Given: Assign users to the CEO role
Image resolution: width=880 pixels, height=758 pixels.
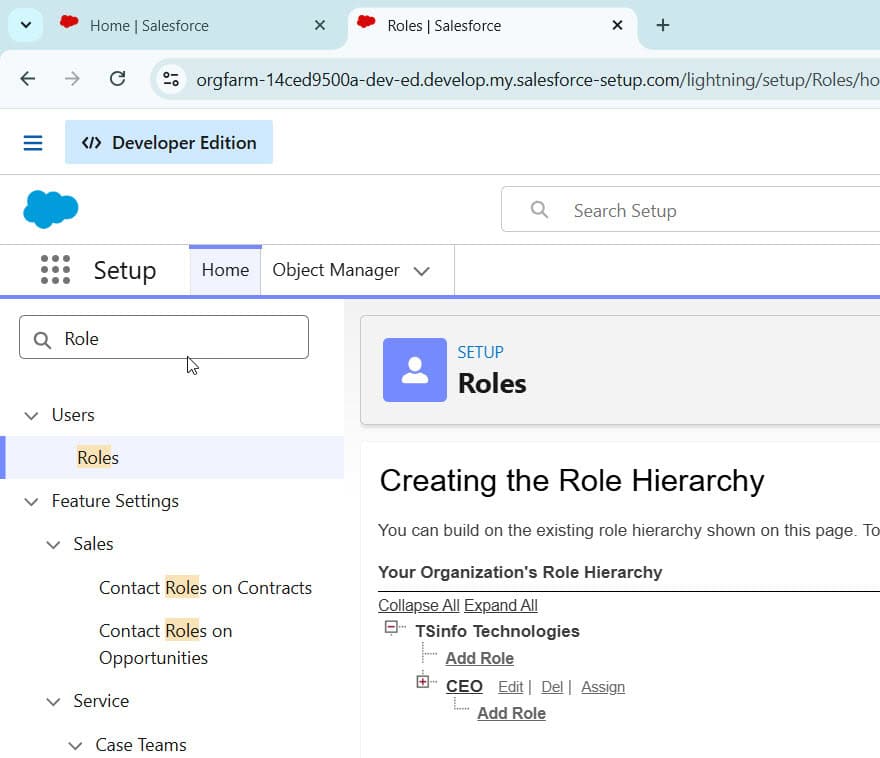Looking at the screenshot, I should click(603, 687).
